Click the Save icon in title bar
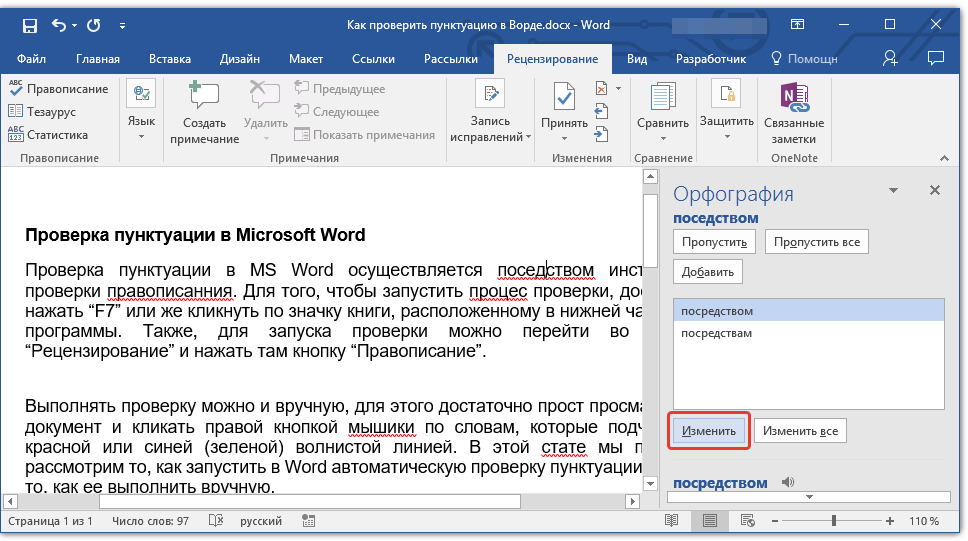The height and width of the screenshot is (541, 968). 30,24
